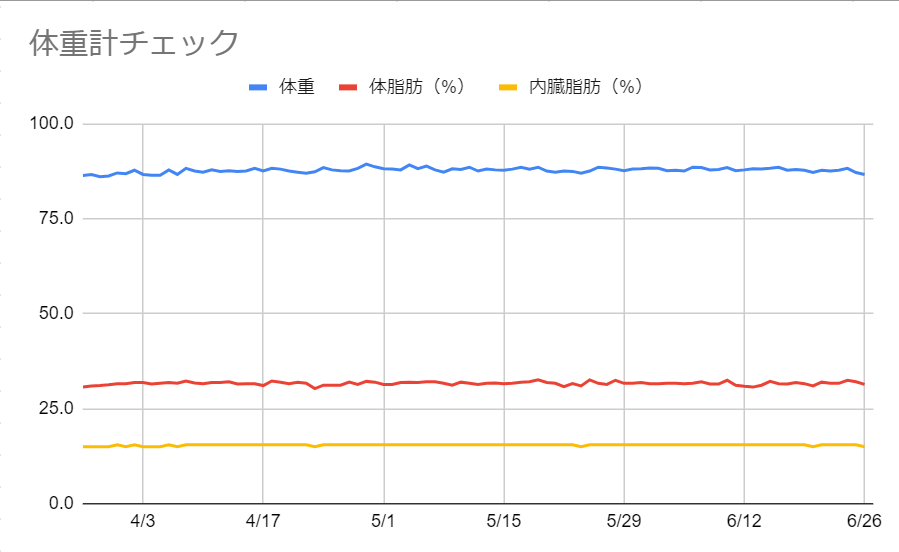
Task: Select the red 体脂肪 legend swatch
Action: click(348, 87)
